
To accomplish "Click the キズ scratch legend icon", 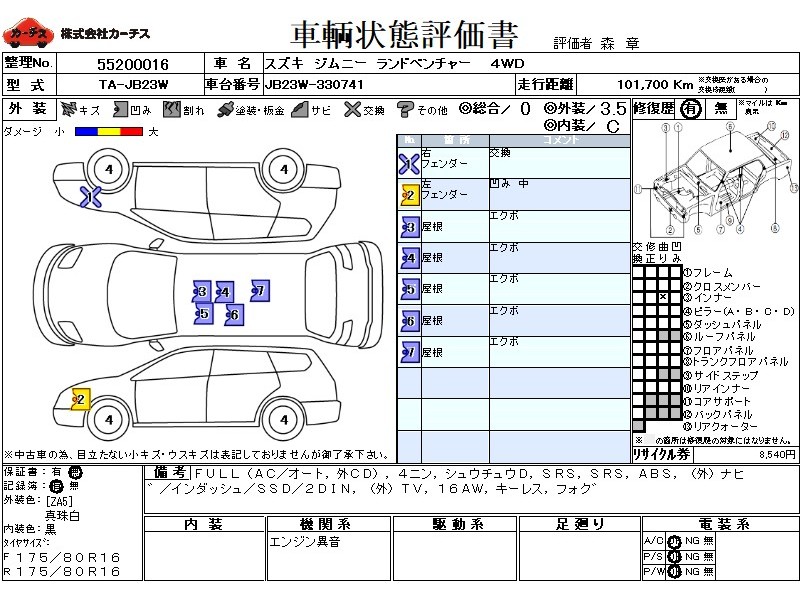I will tap(68, 109).
